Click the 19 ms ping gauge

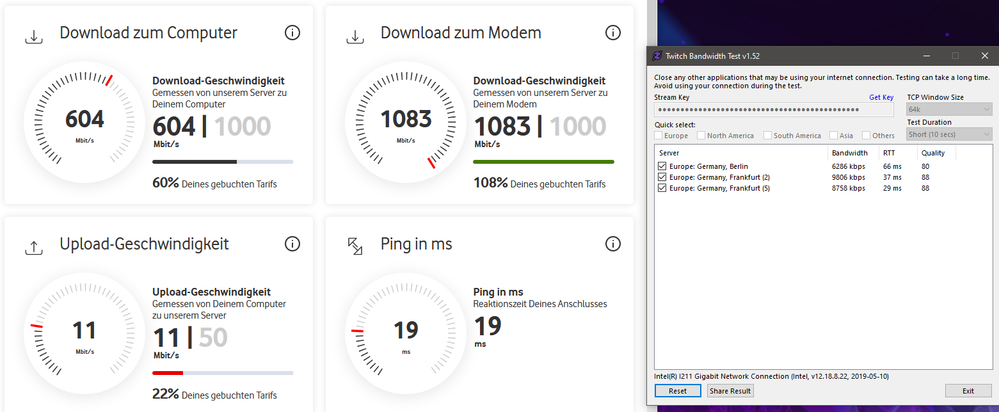click(405, 333)
